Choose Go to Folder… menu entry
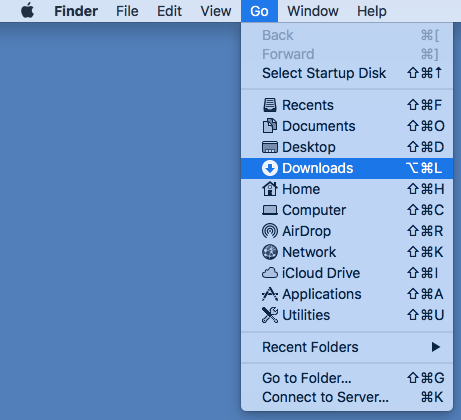The image size is (461, 420). click(x=347, y=378)
